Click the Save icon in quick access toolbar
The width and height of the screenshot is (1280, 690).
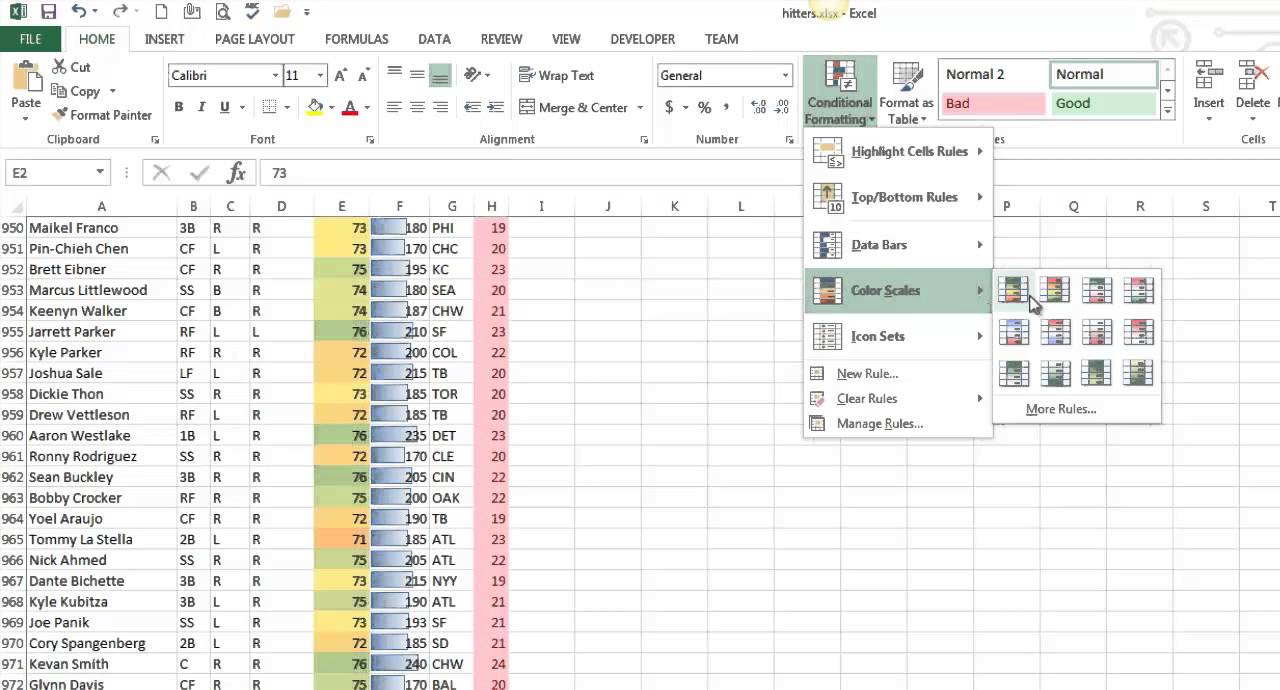(48, 13)
